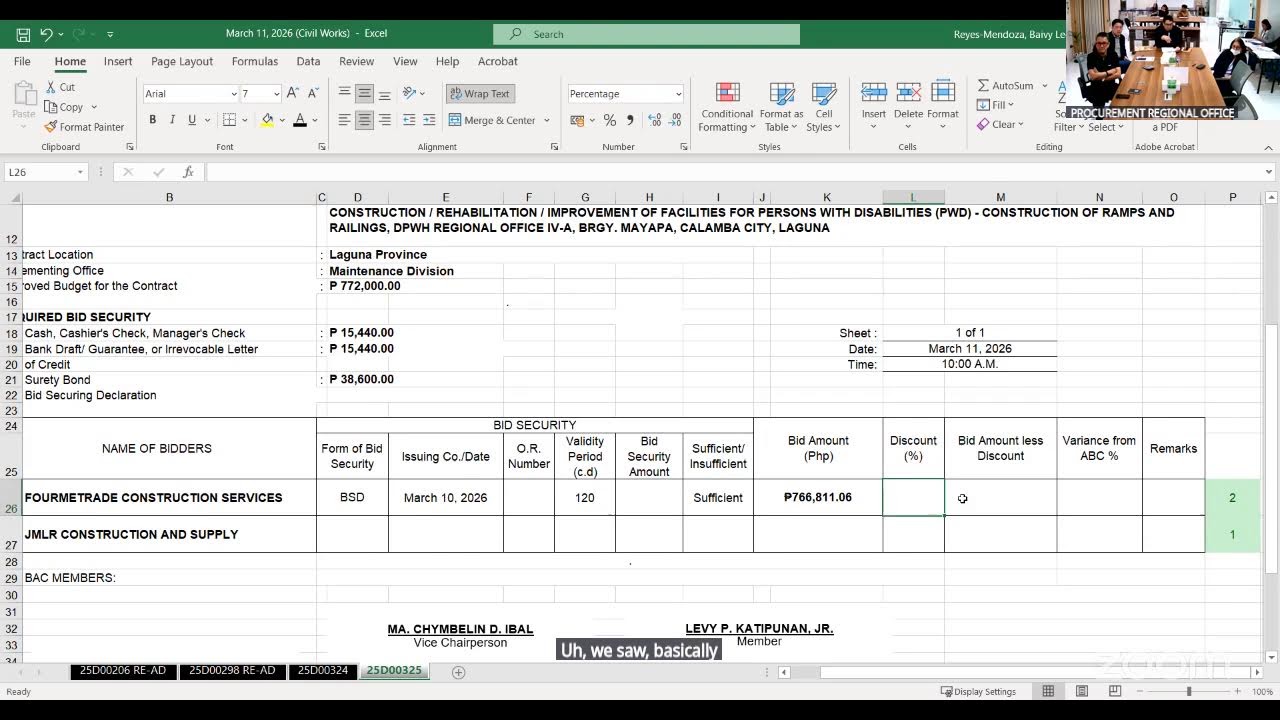Open Format as Table gallery
Viewport: 1280px width, 720px height.
coord(781,107)
